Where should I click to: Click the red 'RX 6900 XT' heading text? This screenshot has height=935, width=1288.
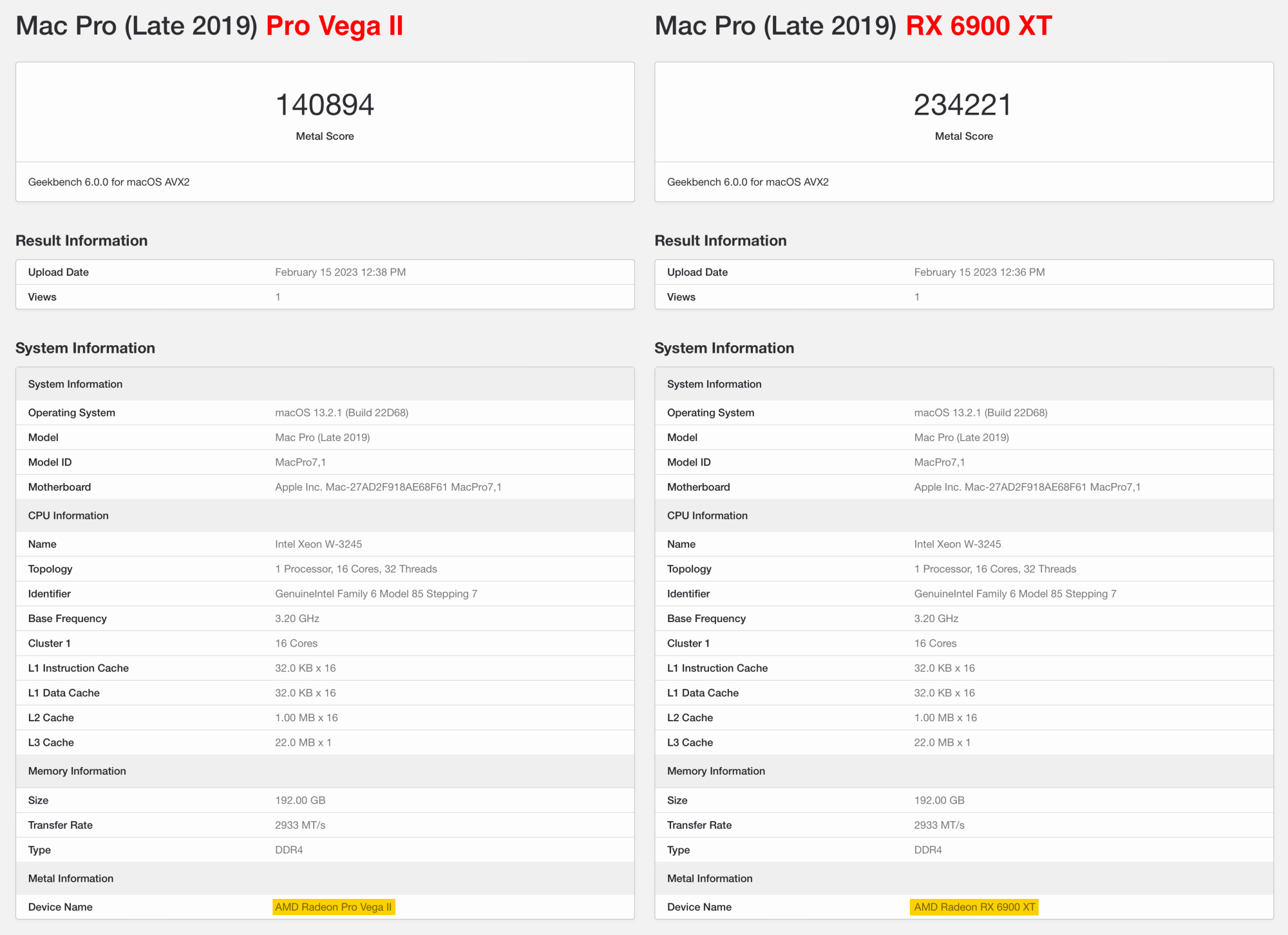click(979, 26)
